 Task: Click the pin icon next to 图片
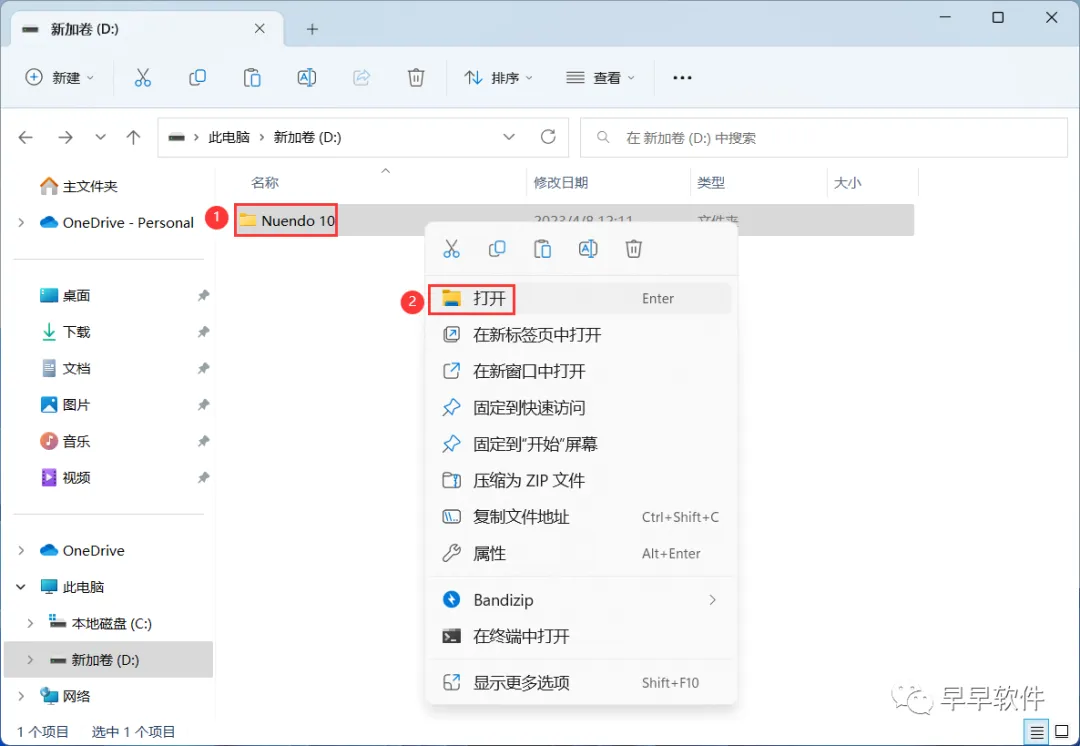point(203,405)
